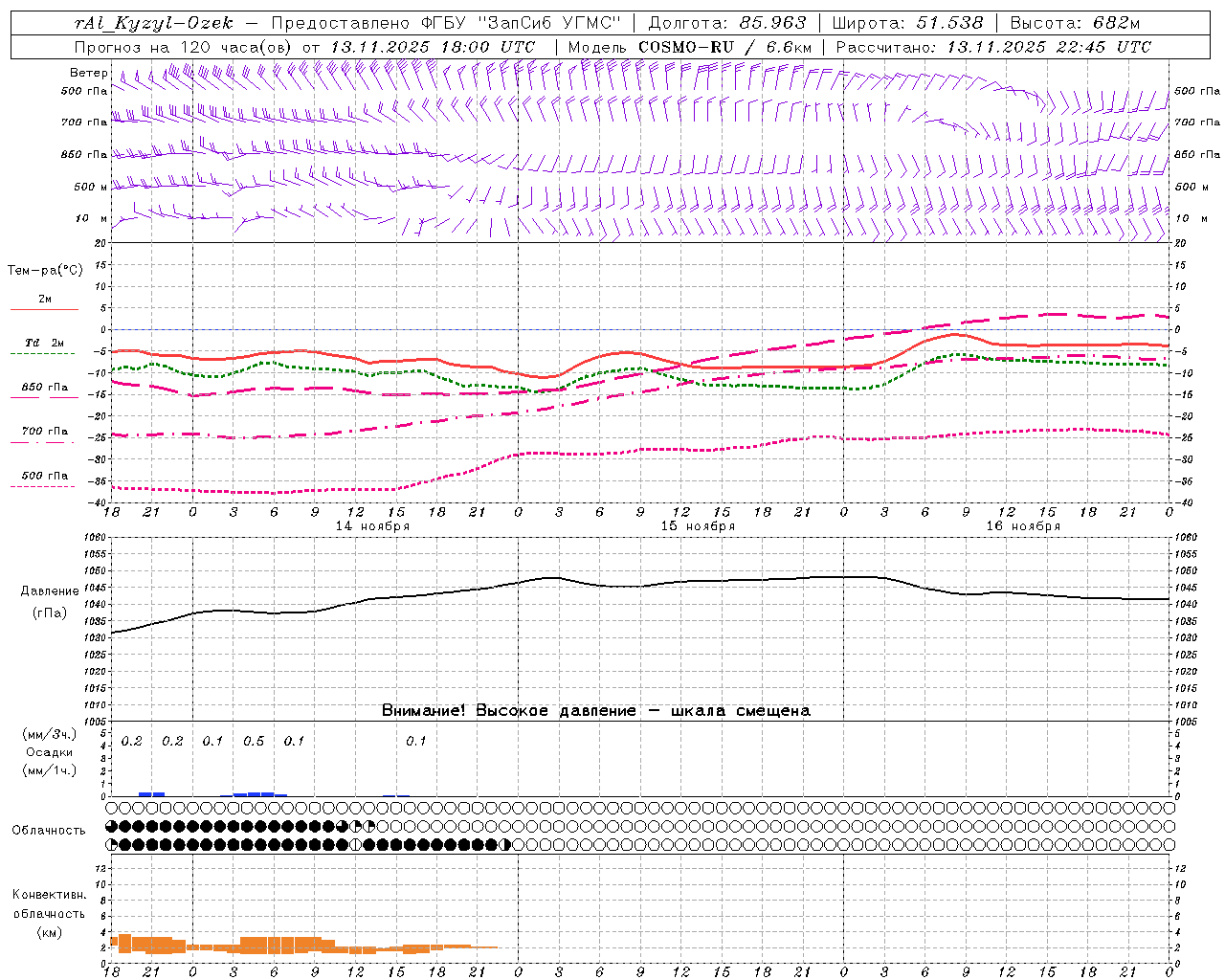Click the Широта: 51.538 latitude value
The image size is (1225, 980).
click(x=907, y=23)
